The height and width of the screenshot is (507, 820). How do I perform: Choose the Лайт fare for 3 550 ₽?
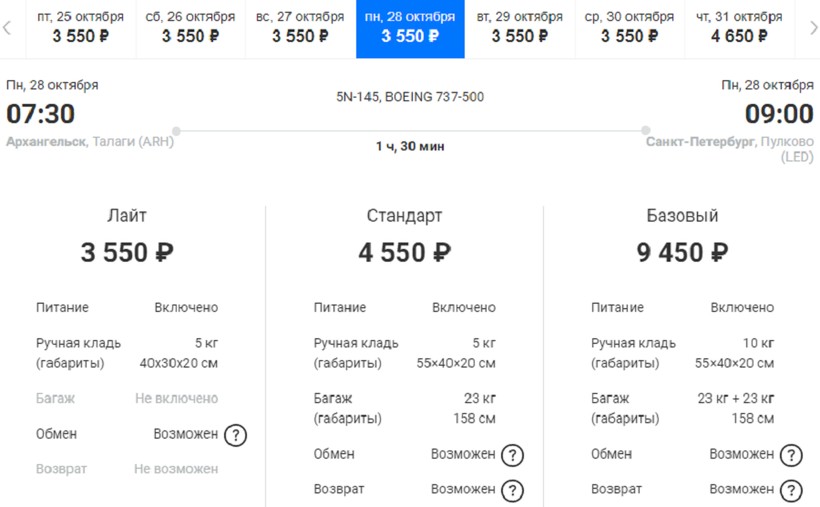coord(127,253)
